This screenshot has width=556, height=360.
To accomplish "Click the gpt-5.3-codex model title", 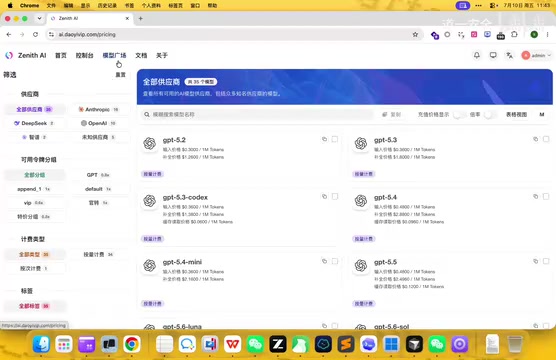I will [x=185, y=197].
